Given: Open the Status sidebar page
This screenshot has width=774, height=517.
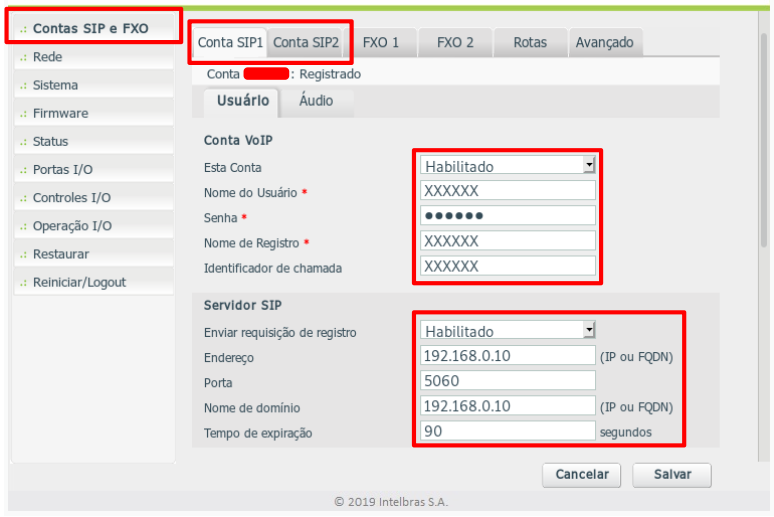Looking at the screenshot, I should [50, 141].
